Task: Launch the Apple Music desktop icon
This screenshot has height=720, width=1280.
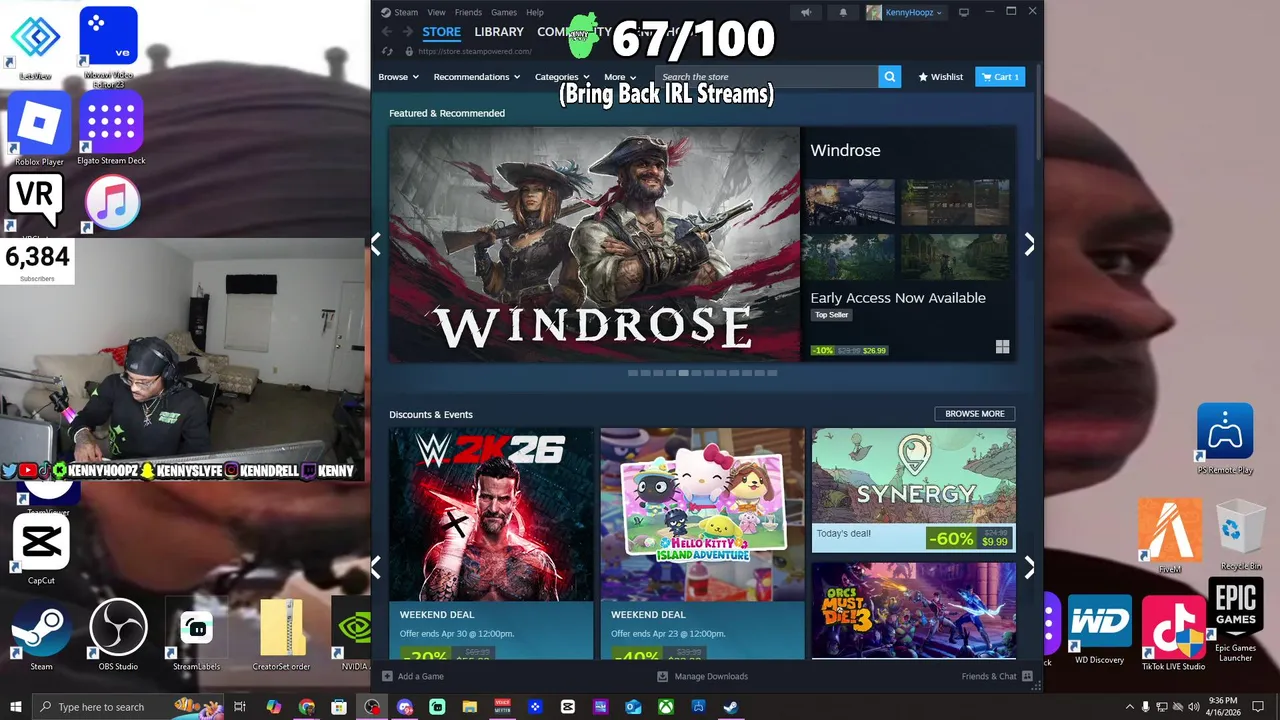Action: point(112,203)
